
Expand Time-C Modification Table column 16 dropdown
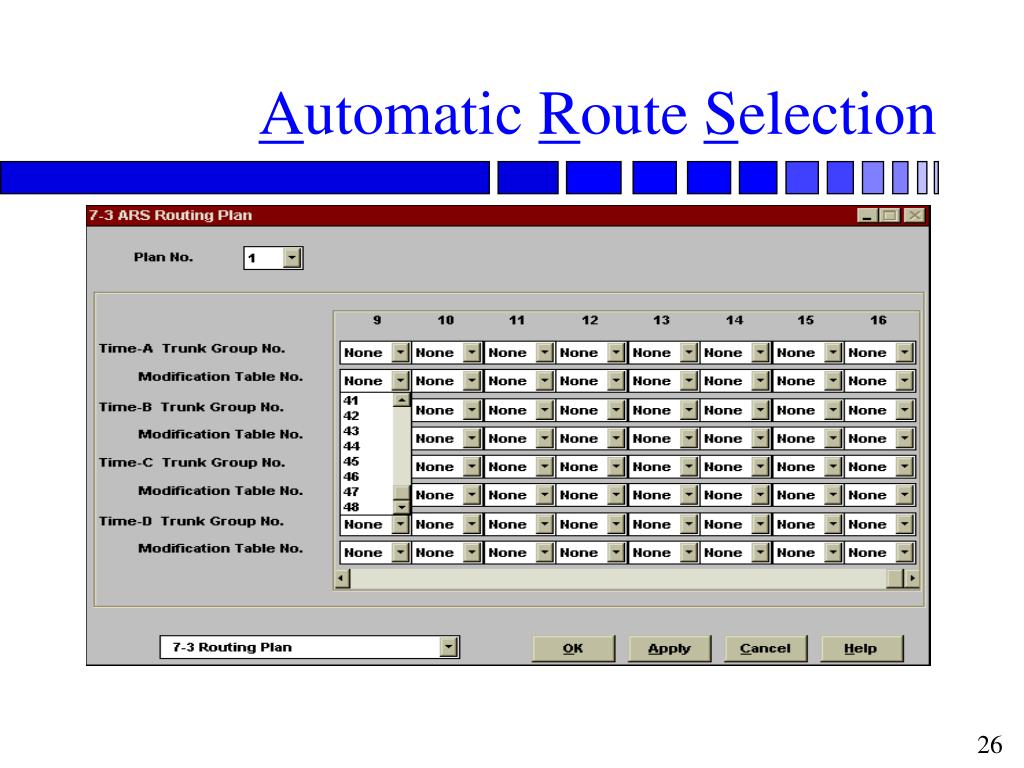pyautogui.click(x=904, y=495)
